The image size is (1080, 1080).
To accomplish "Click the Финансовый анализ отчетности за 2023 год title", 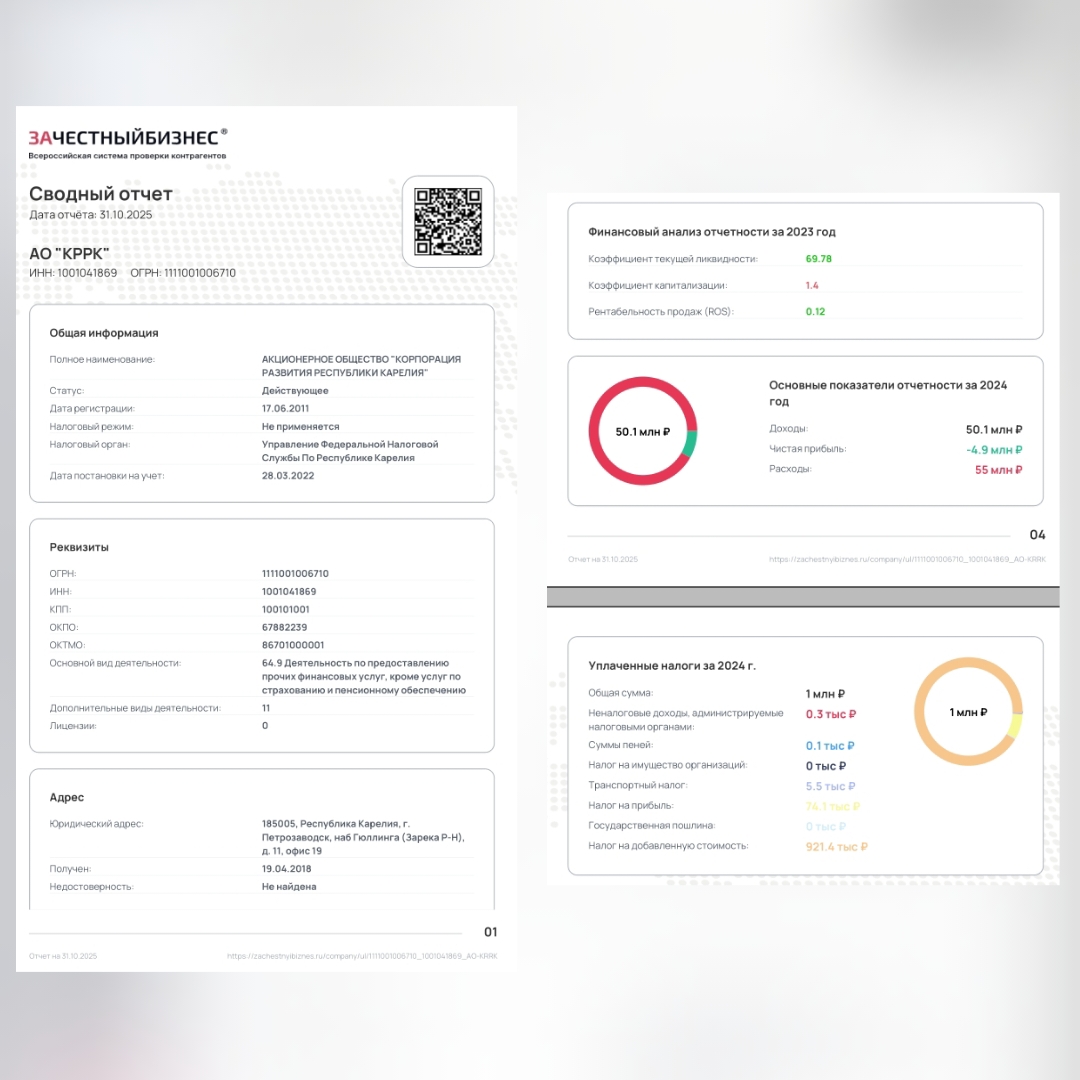I will pyautogui.click(x=712, y=232).
